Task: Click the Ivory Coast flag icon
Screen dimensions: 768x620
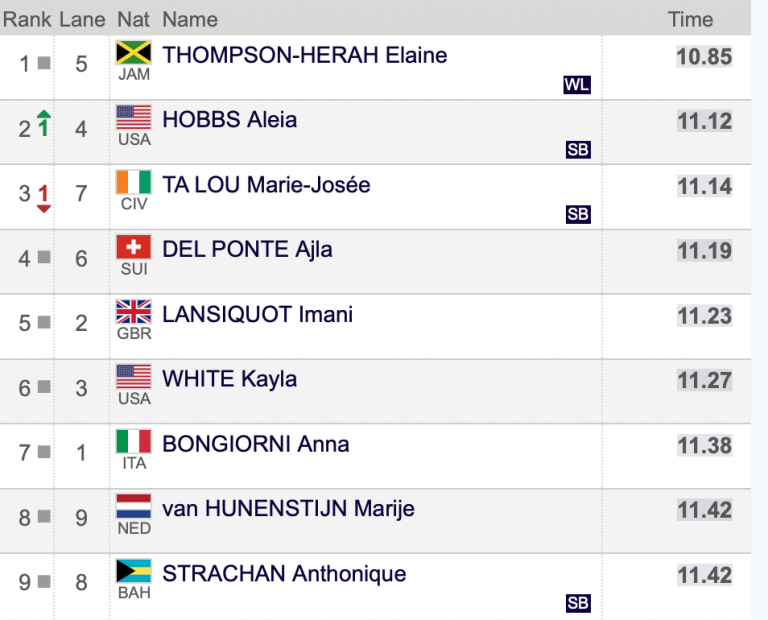Action: tap(134, 182)
